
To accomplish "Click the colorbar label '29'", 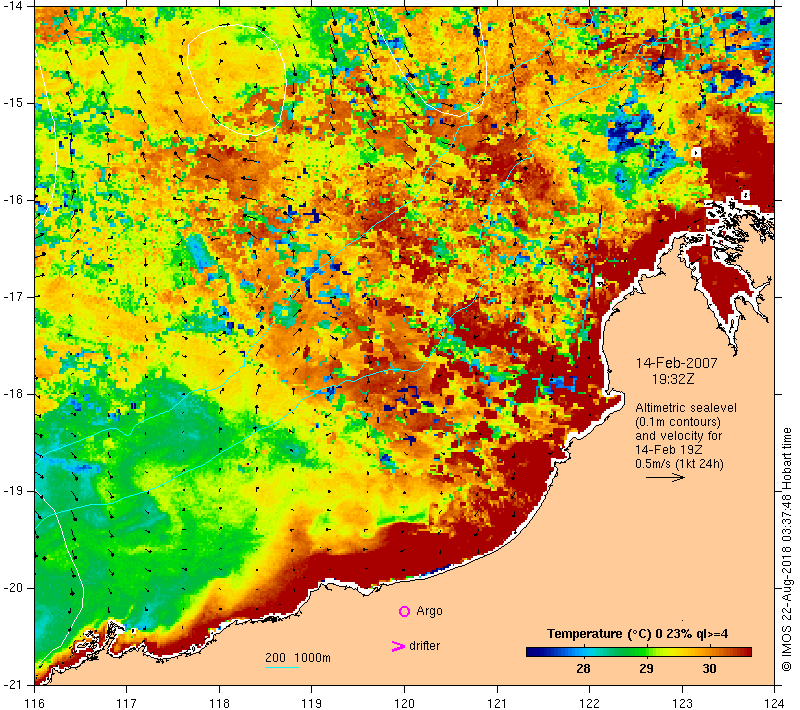I will coord(646,669).
